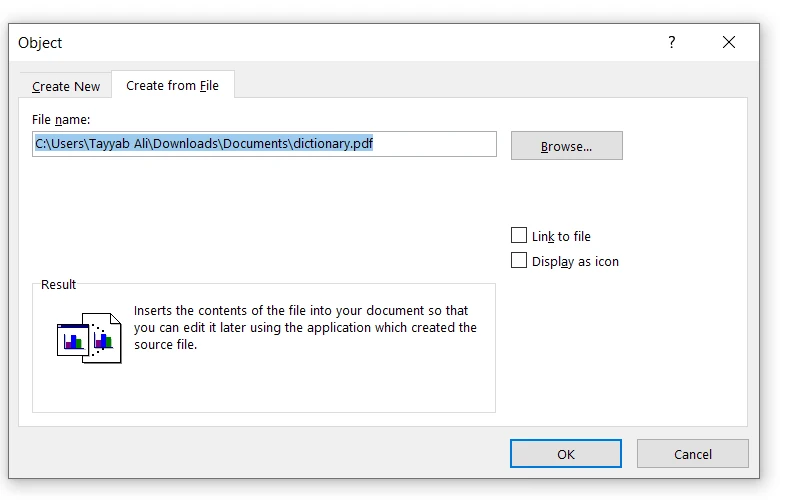Click the highlighted dictionary.pdf file path

(x=204, y=144)
